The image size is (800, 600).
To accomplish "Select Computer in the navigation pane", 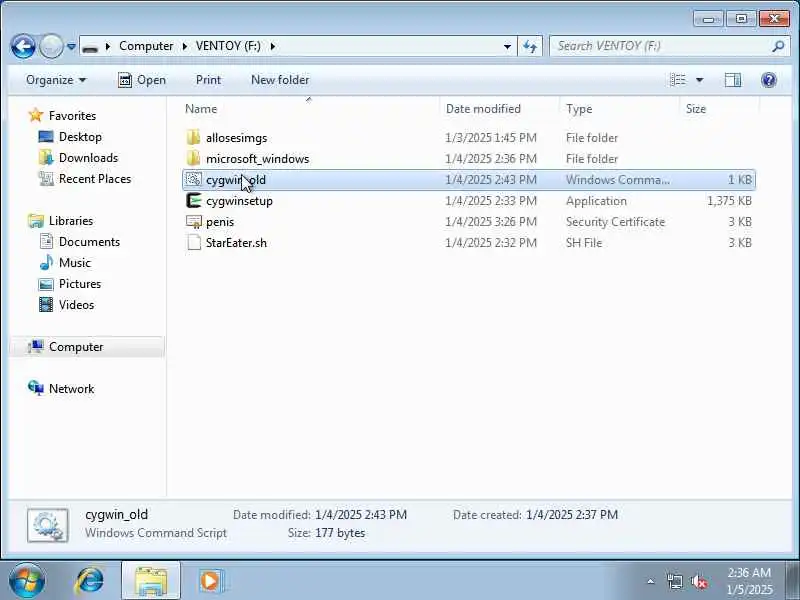I will pyautogui.click(x=76, y=347).
